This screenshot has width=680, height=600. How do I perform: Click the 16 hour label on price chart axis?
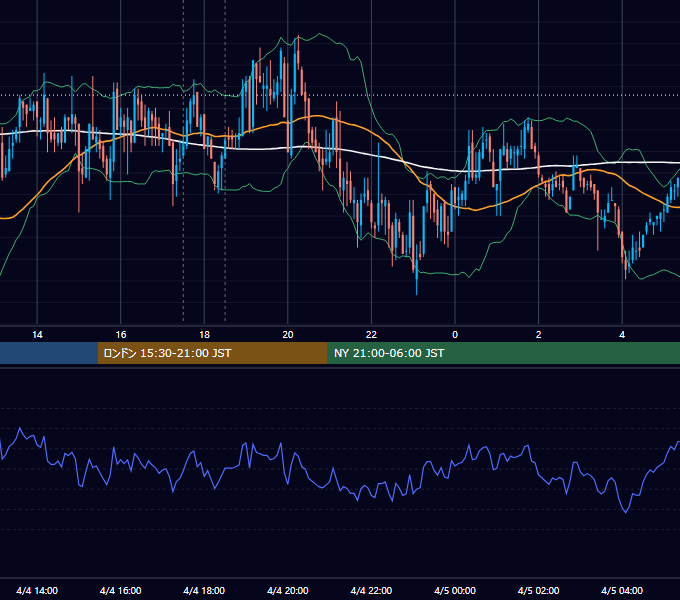(121, 335)
